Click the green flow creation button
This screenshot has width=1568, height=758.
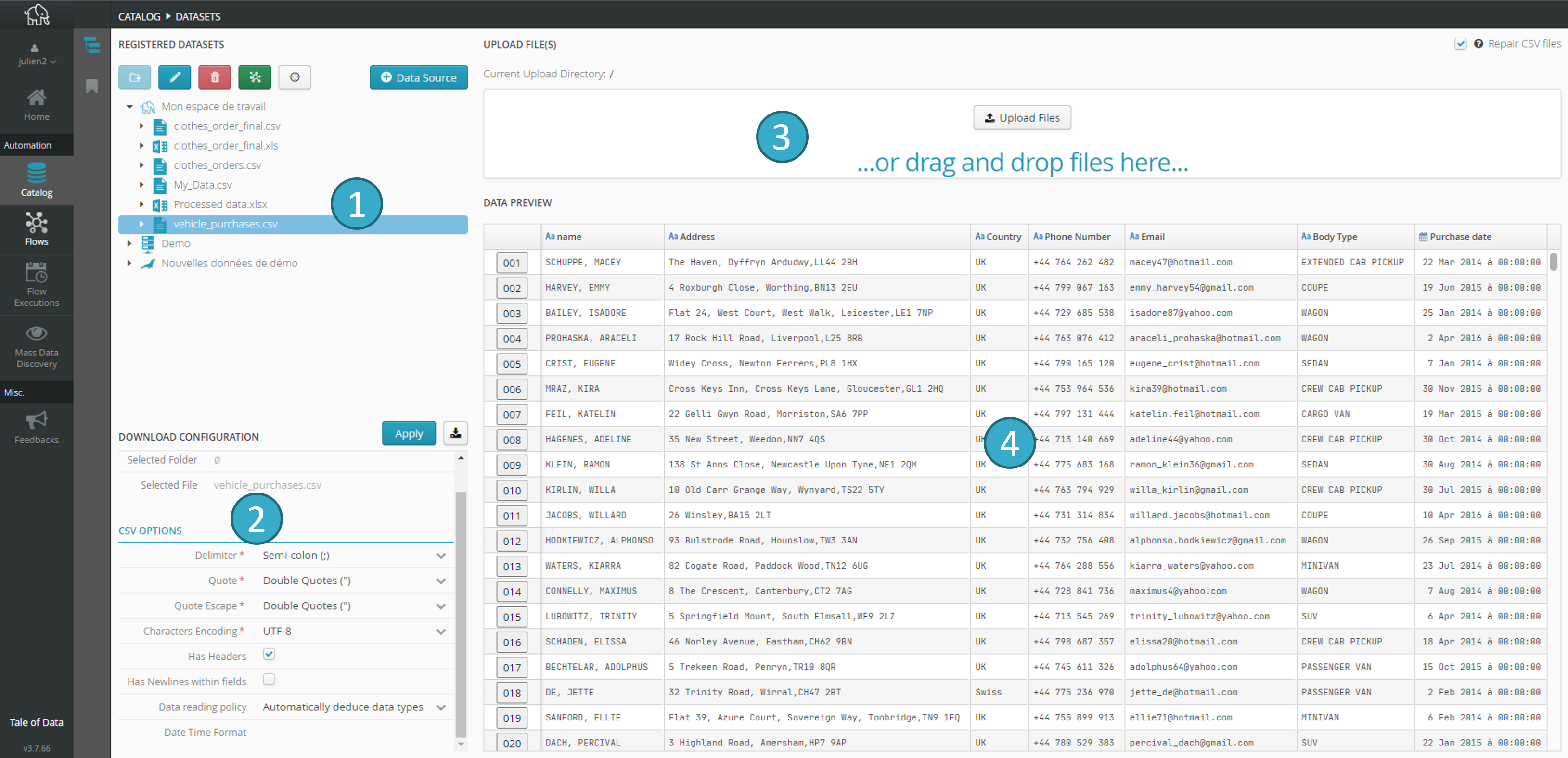(255, 77)
